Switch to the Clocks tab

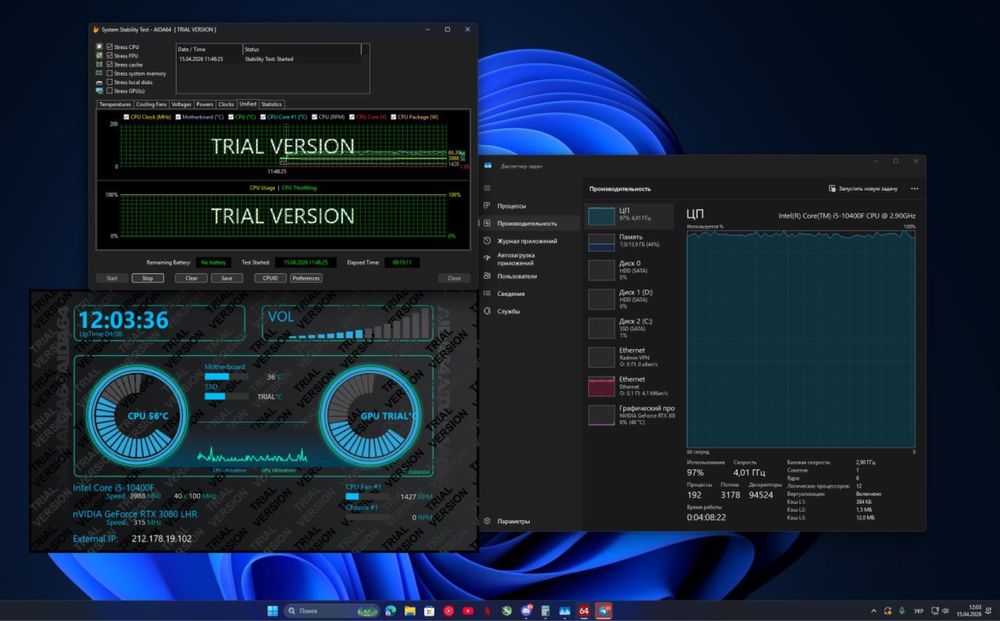[226, 104]
